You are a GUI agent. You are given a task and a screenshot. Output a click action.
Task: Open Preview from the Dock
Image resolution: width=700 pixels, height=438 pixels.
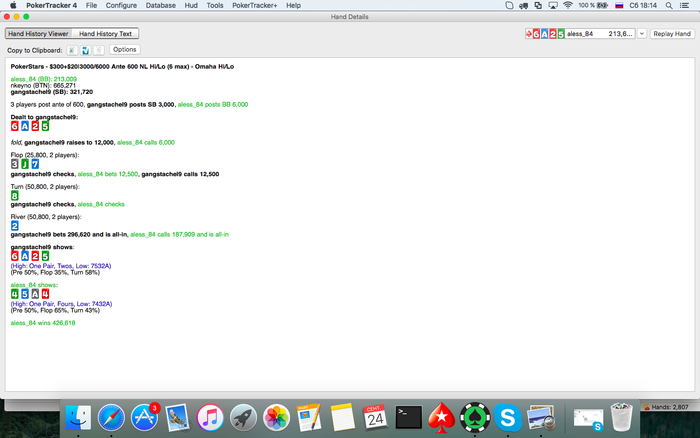541,418
